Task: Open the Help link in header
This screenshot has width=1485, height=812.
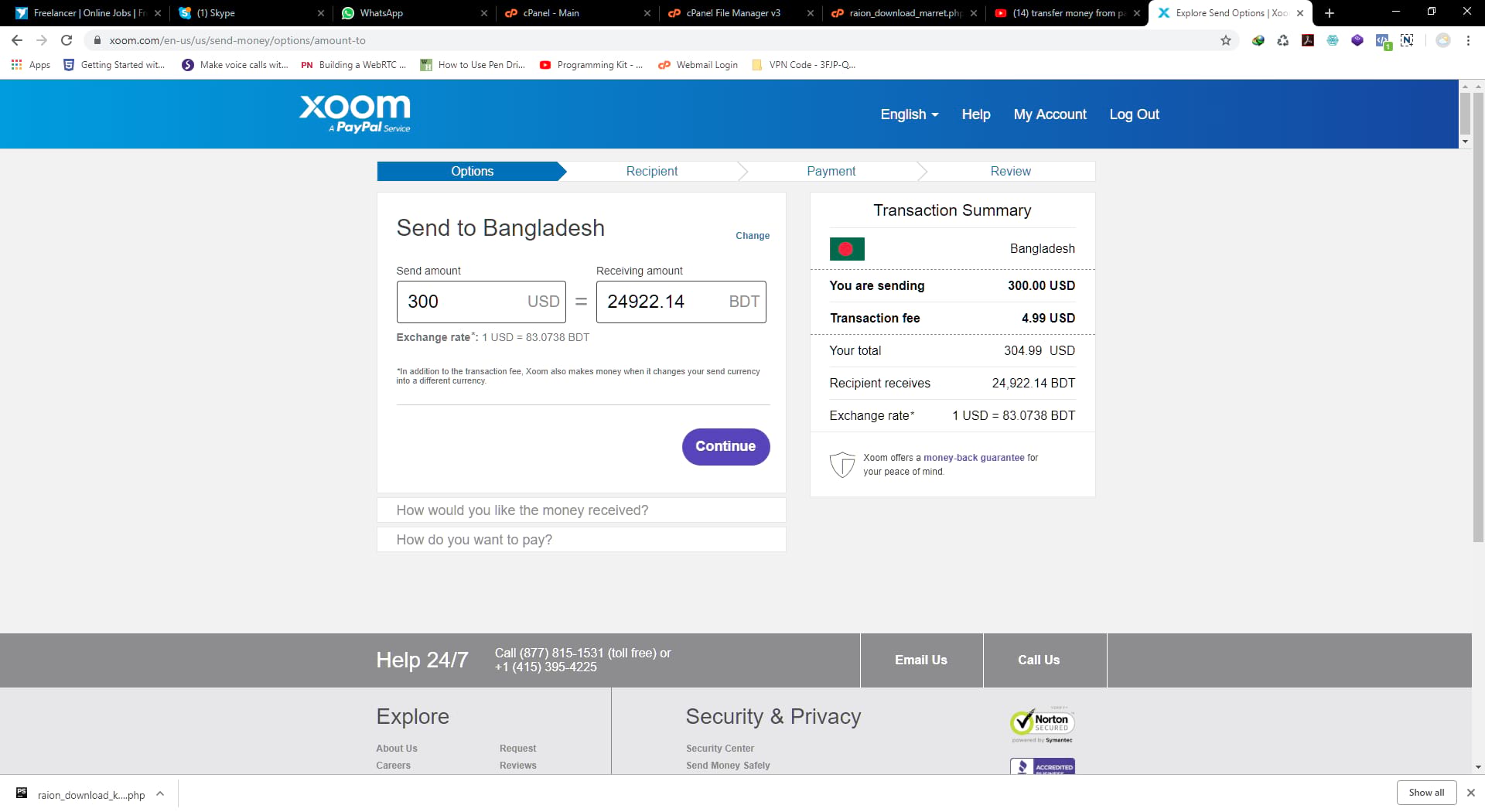Action: click(x=976, y=114)
